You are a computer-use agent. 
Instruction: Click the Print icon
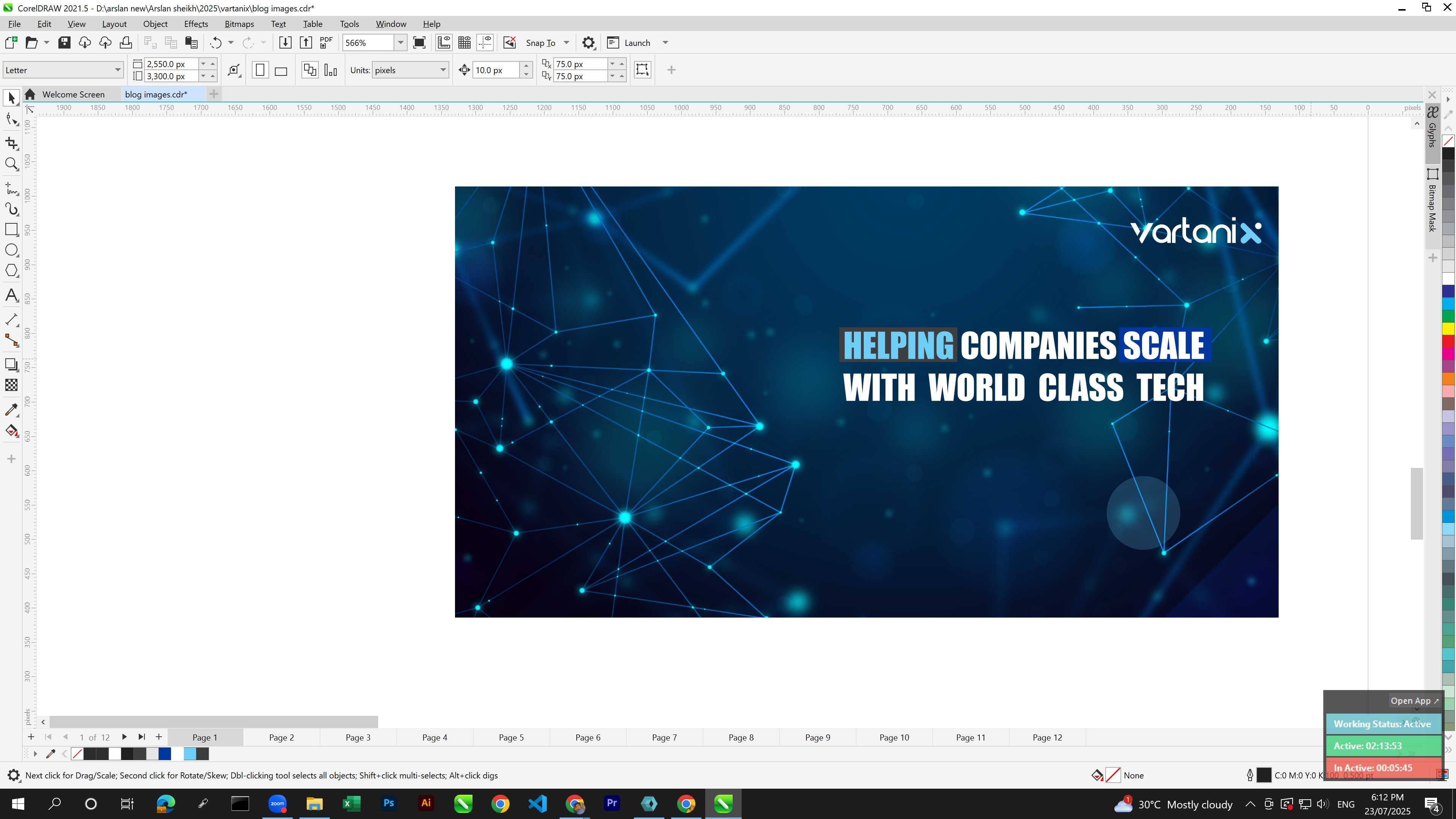pyautogui.click(x=126, y=42)
